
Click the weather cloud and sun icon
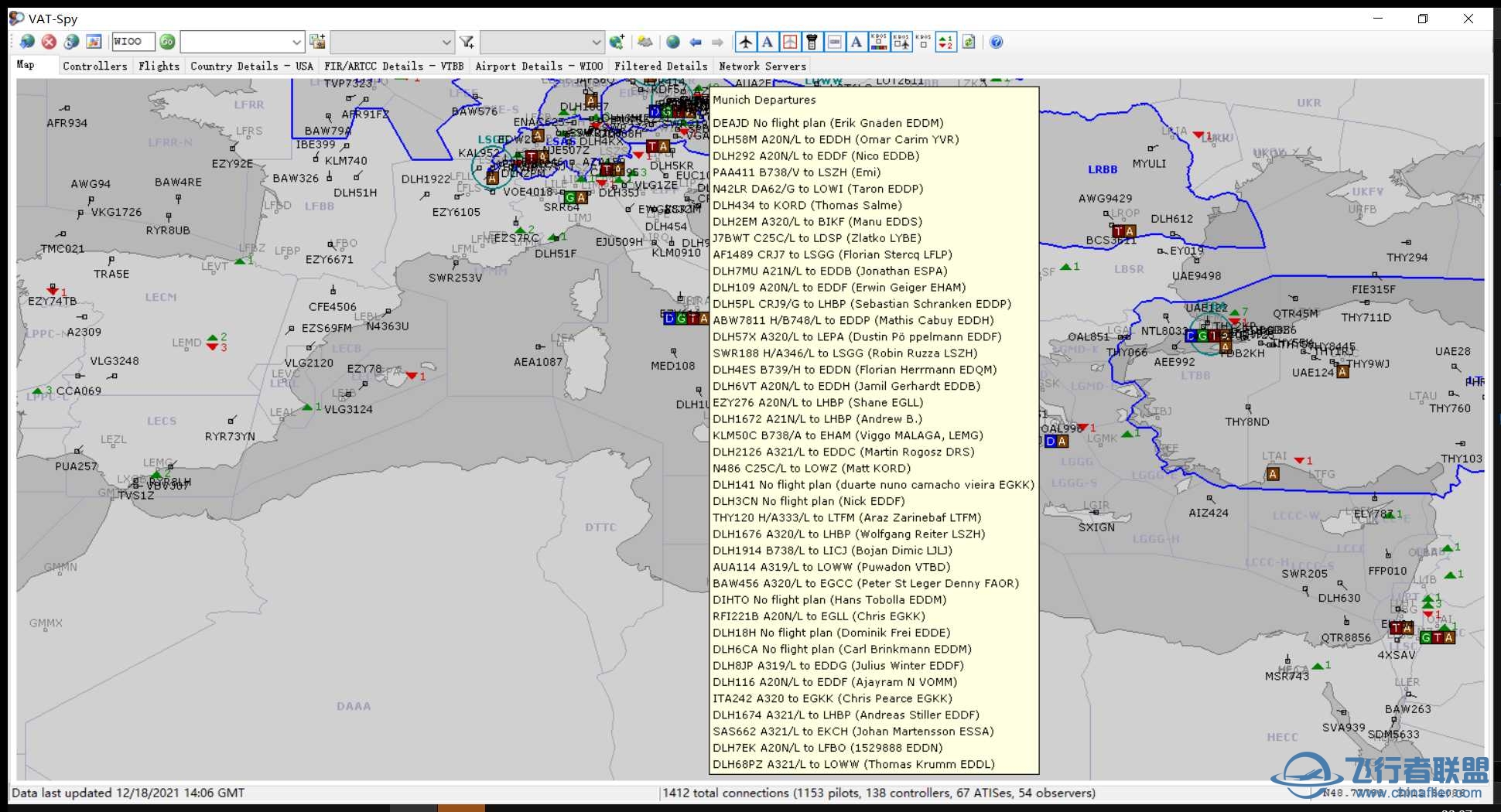(x=645, y=42)
